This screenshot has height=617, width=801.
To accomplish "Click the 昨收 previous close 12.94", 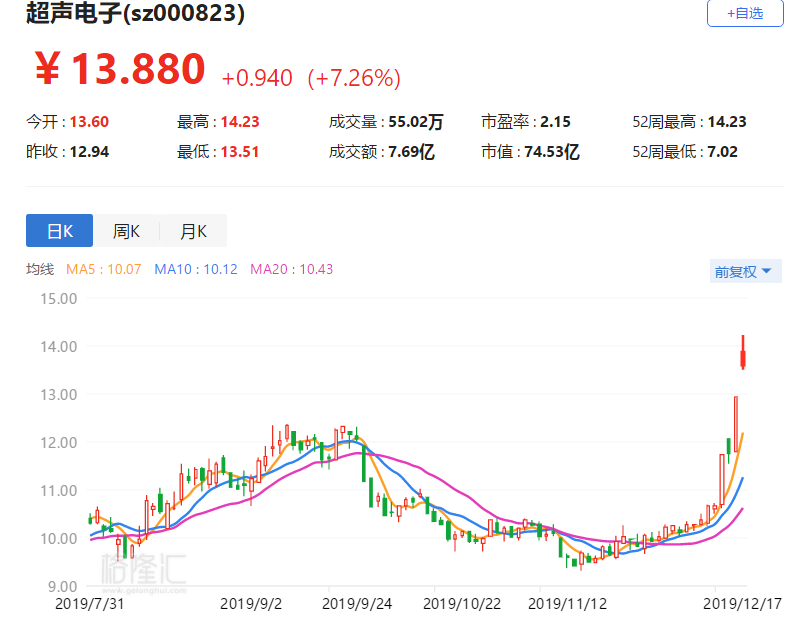I will pyautogui.click(x=89, y=152).
